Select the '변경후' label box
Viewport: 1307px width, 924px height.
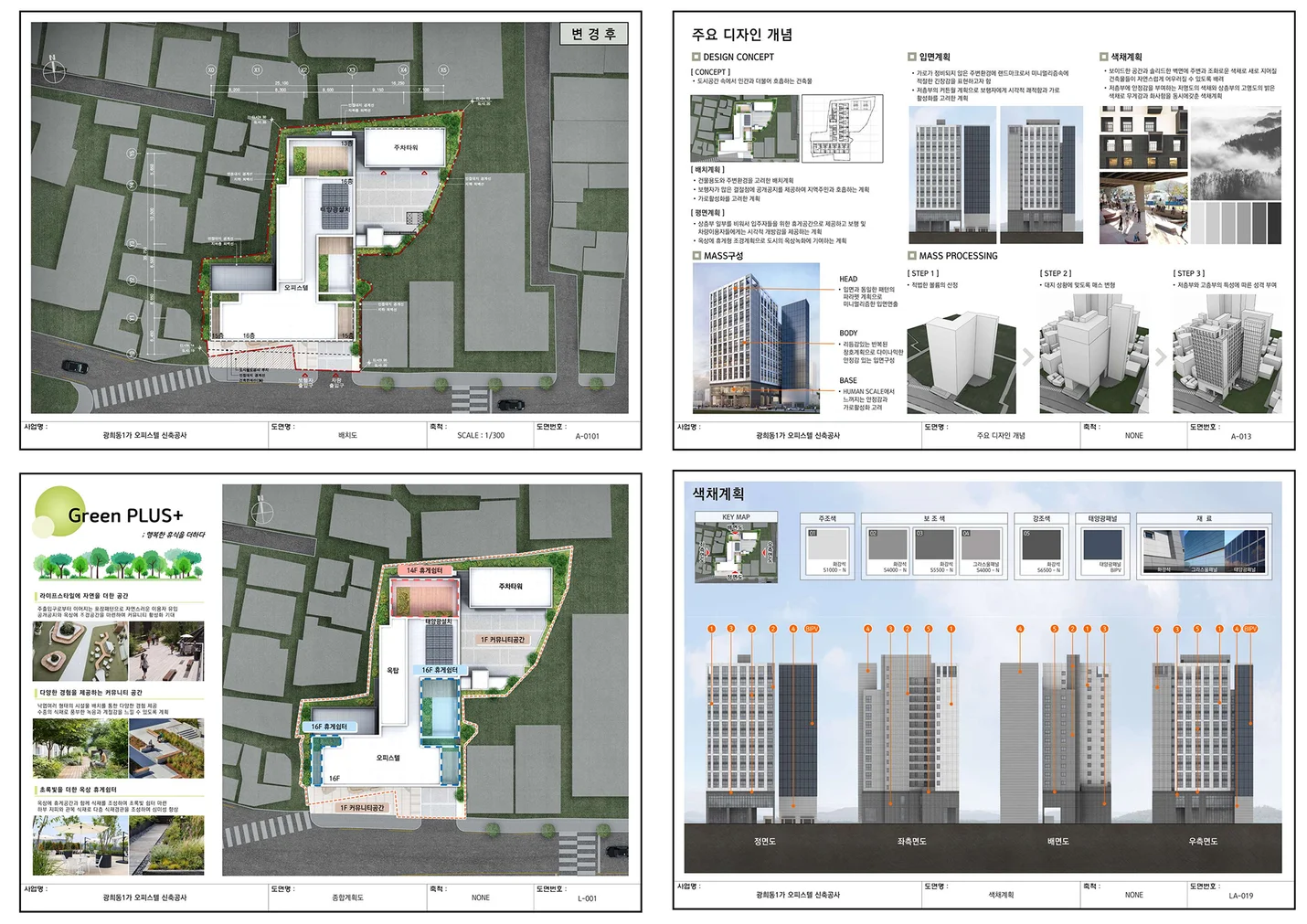(594, 34)
